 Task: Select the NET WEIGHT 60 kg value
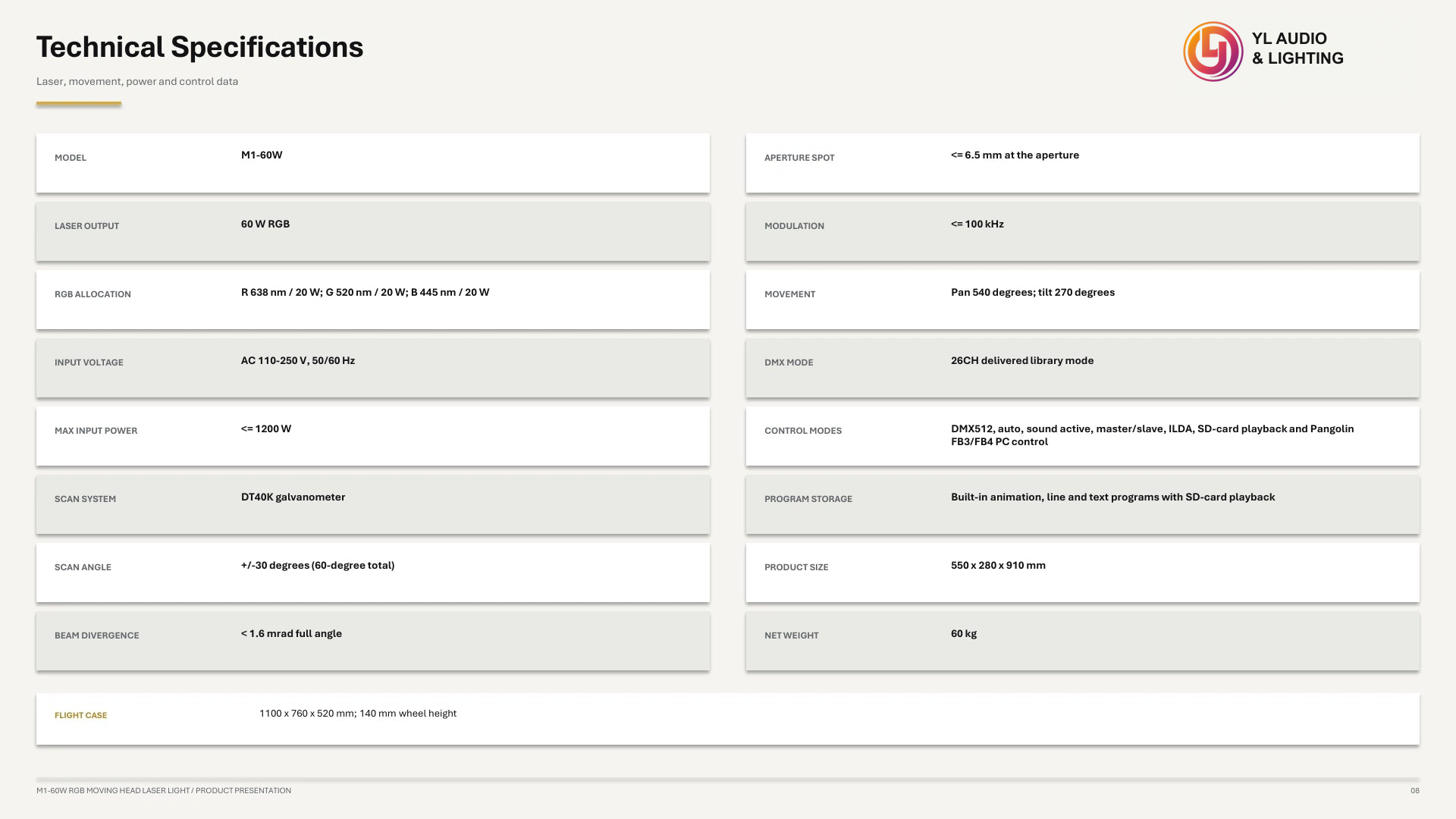pyautogui.click(x=964, y=634)
